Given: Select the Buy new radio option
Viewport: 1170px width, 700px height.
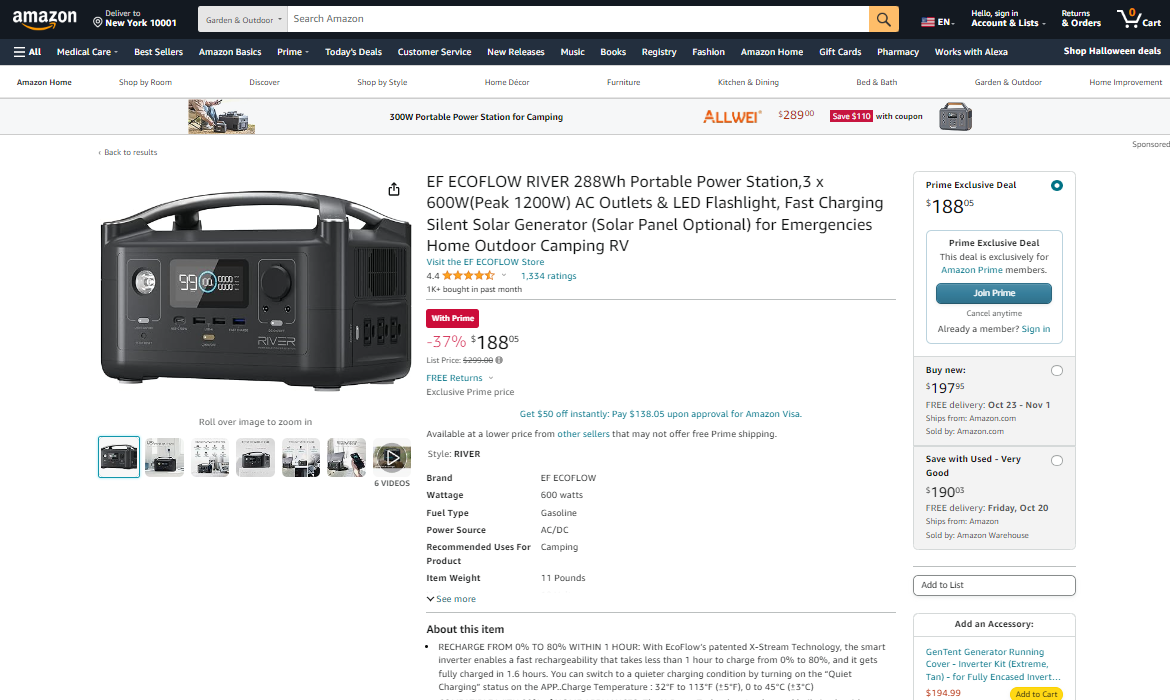Looking at the screenshot, I should point(1057,371).
